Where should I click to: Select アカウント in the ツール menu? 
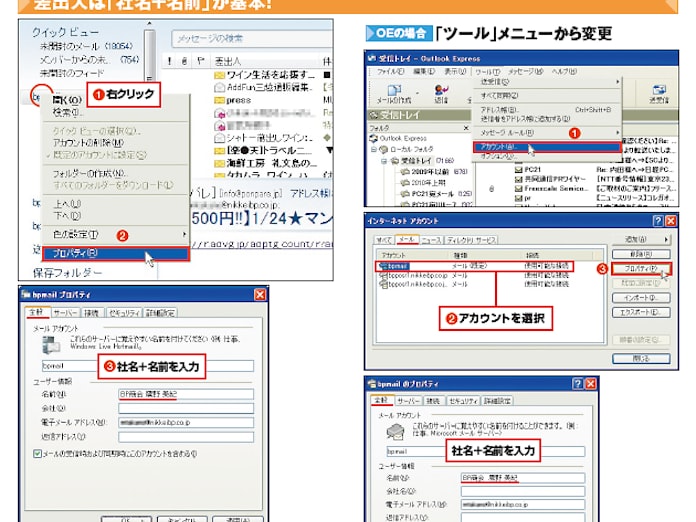(547, 147)
